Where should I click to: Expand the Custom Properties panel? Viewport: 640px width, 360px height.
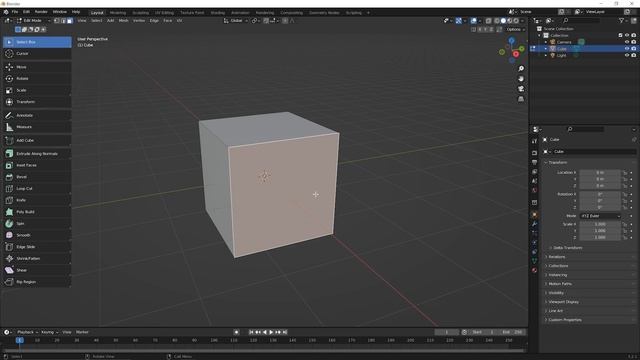point(565,320)
